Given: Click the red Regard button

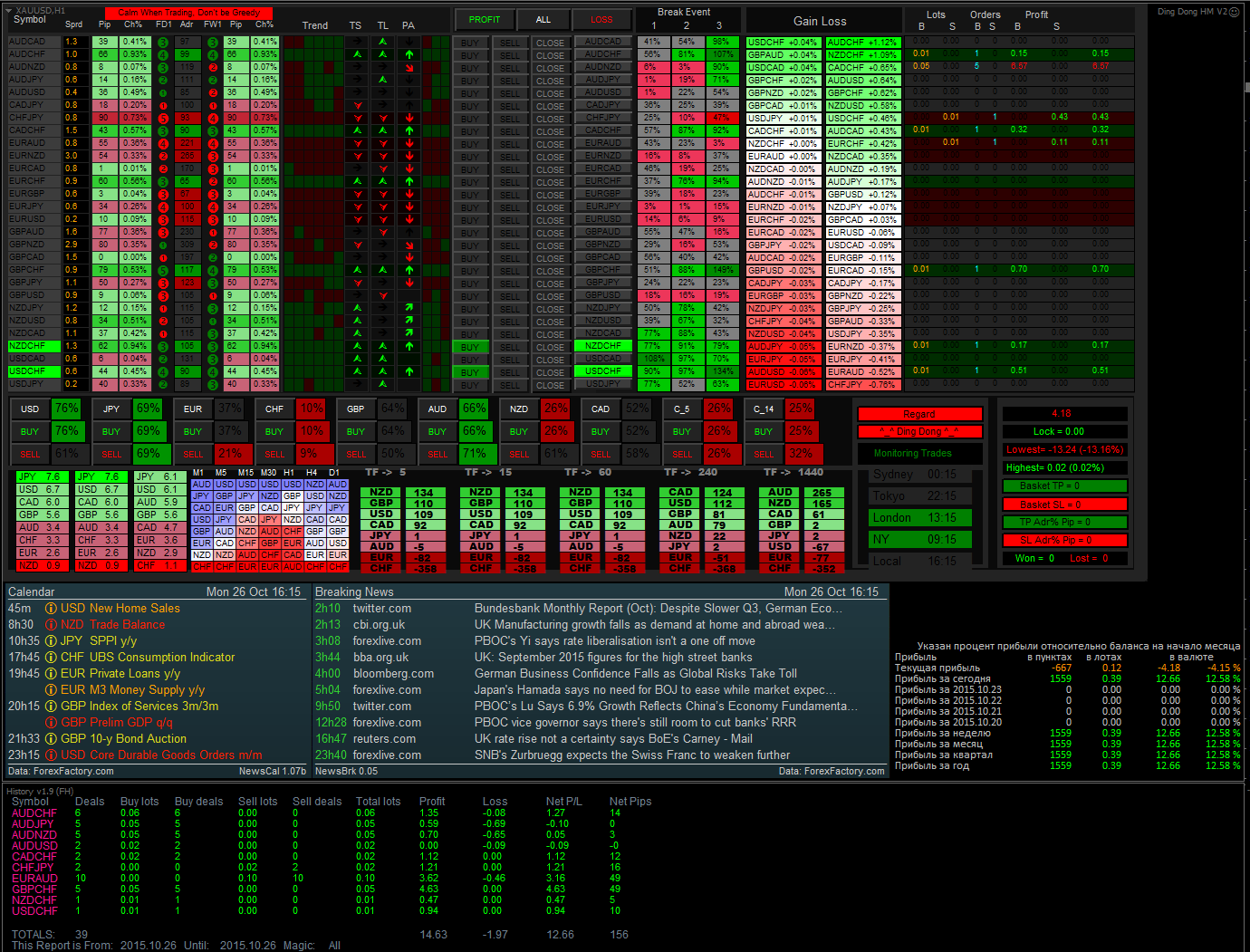Looking at the screenshot, I should coord(919,414).
